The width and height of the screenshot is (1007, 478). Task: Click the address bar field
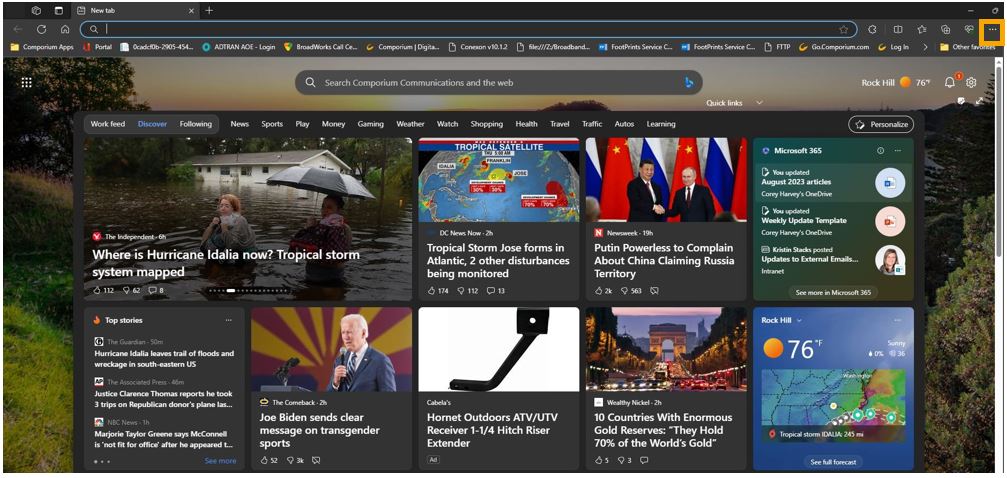click(469, 30)
